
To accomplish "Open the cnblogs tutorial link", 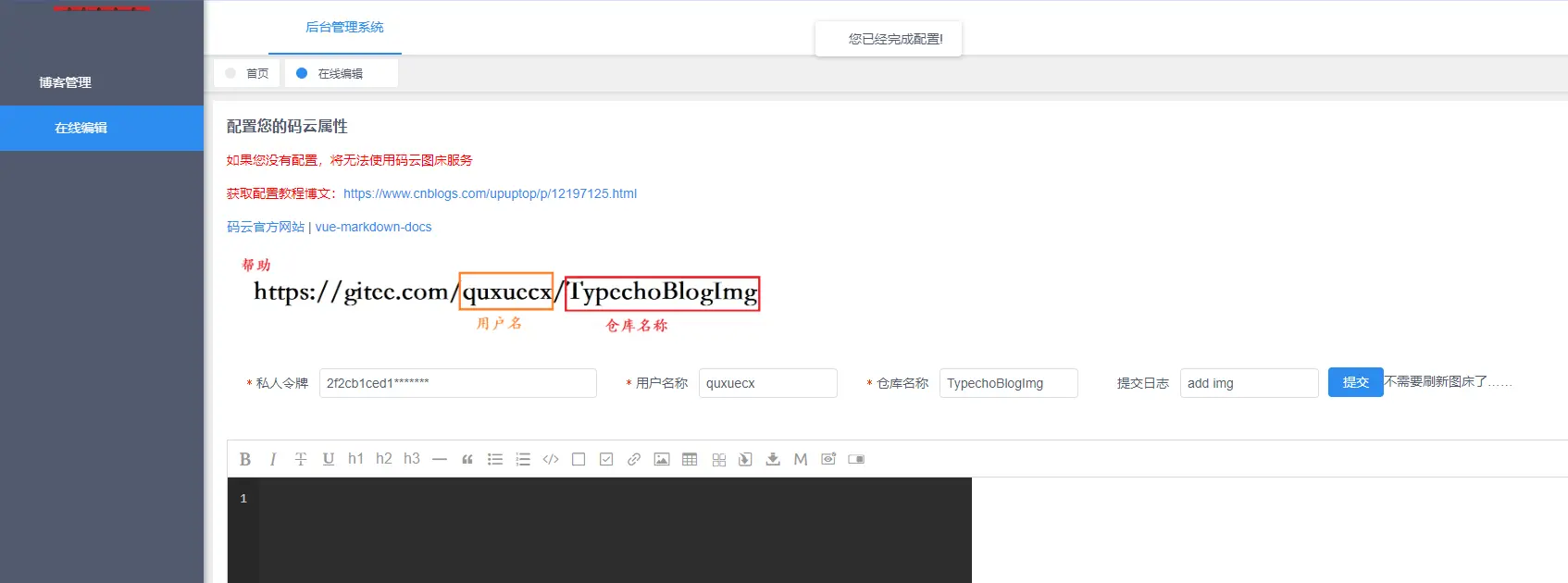I will [x=490, y=193].
